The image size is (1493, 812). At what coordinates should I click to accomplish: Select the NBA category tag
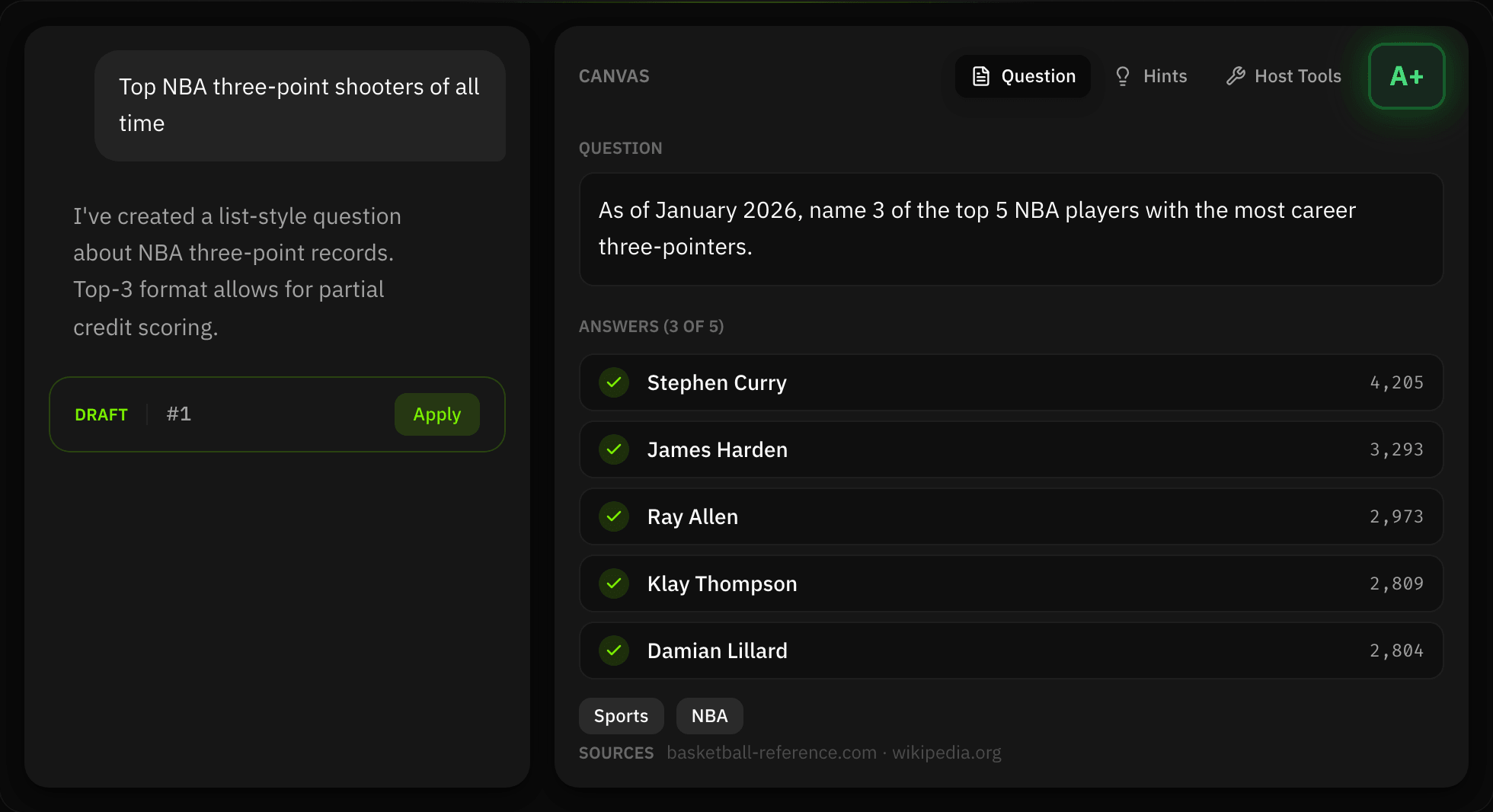click(709, 715)
